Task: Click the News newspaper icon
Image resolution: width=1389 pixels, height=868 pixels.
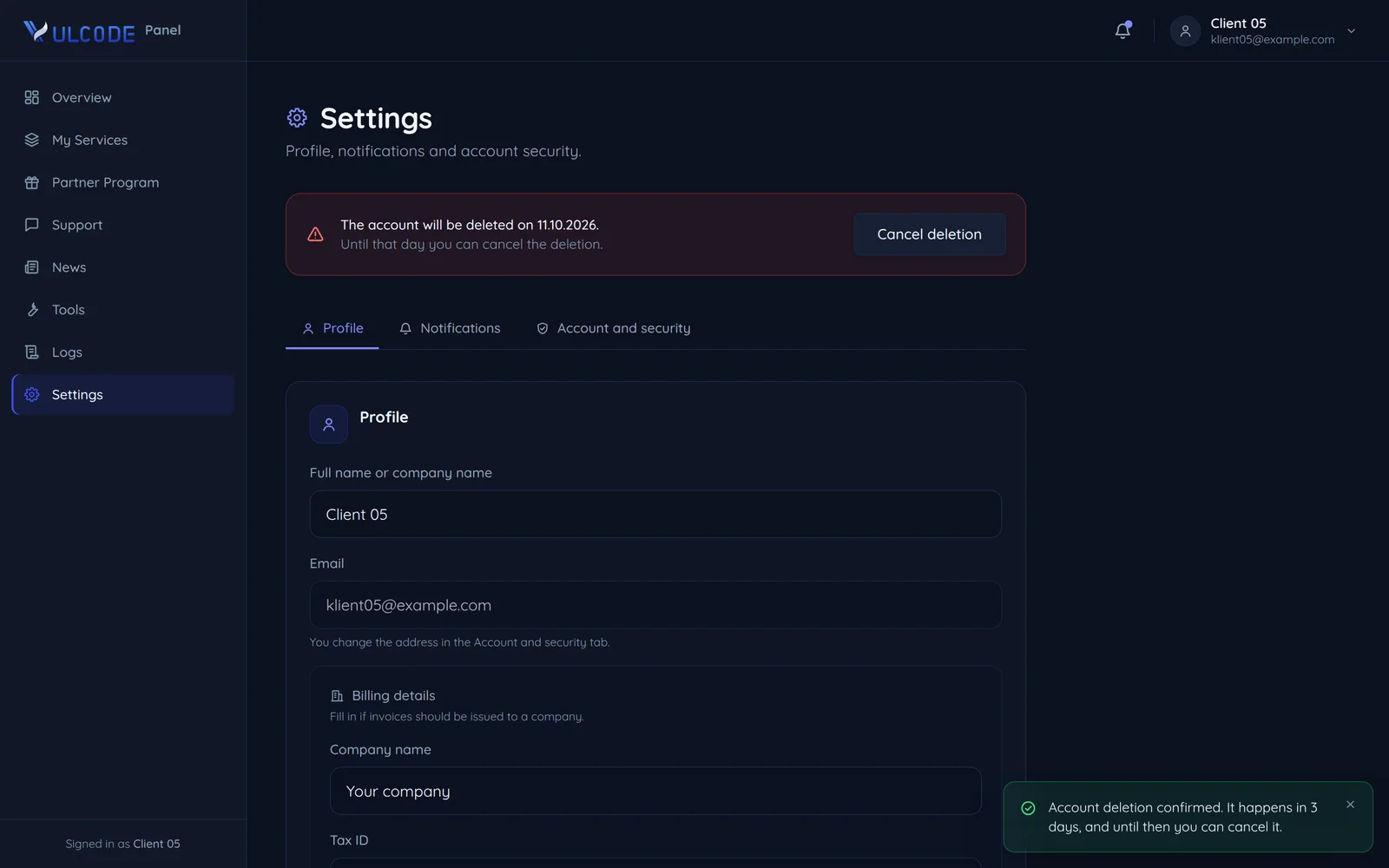Action: click(x=32, y=267)
